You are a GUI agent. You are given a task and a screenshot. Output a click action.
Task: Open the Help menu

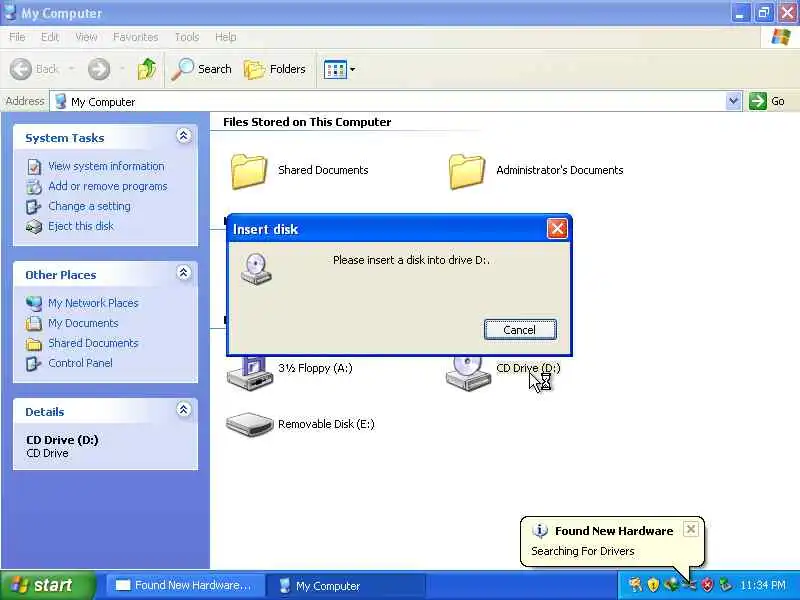pos(226,37)
